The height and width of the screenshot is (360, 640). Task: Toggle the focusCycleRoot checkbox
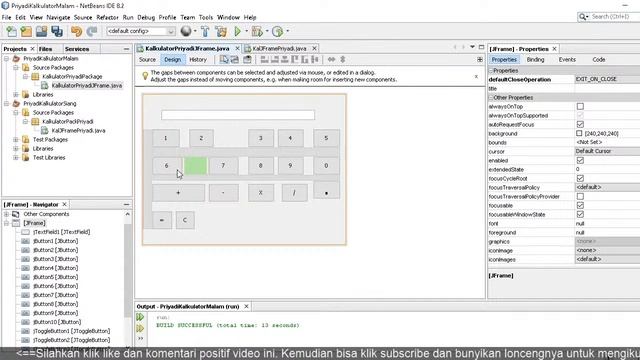click(580, 178)
